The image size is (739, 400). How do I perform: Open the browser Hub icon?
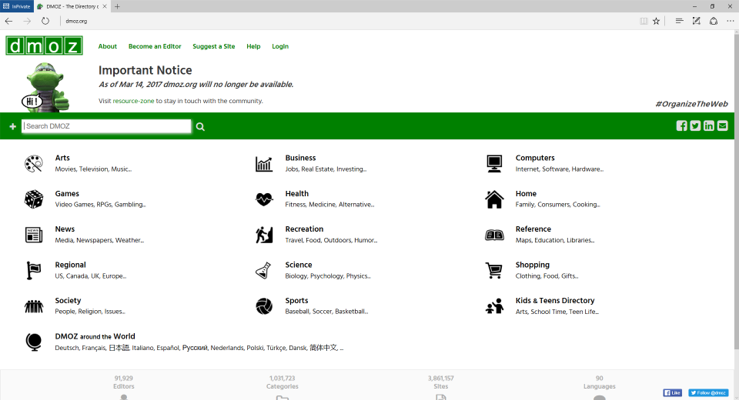click(679, 21)
